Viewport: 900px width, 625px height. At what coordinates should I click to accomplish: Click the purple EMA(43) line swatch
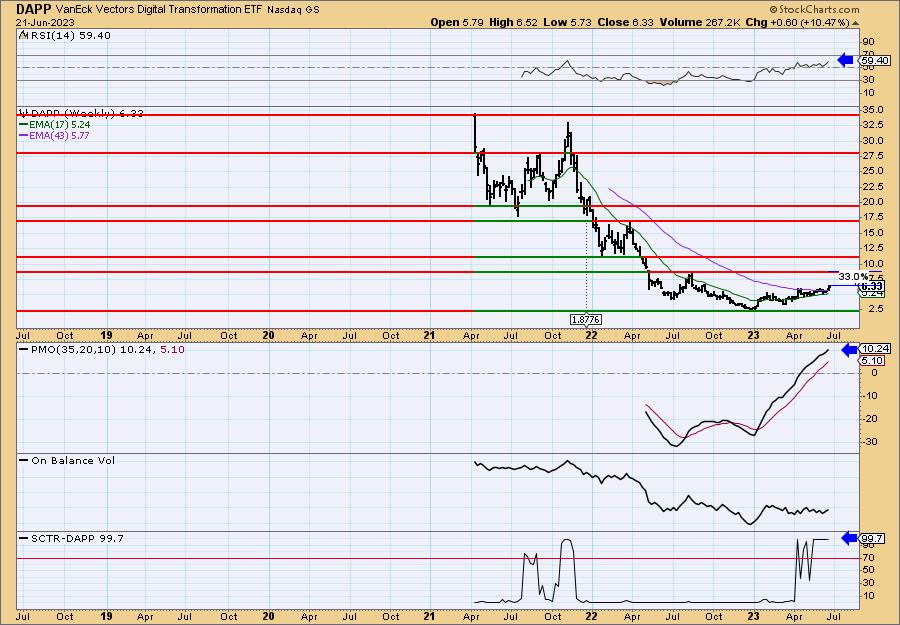(24, 136)
